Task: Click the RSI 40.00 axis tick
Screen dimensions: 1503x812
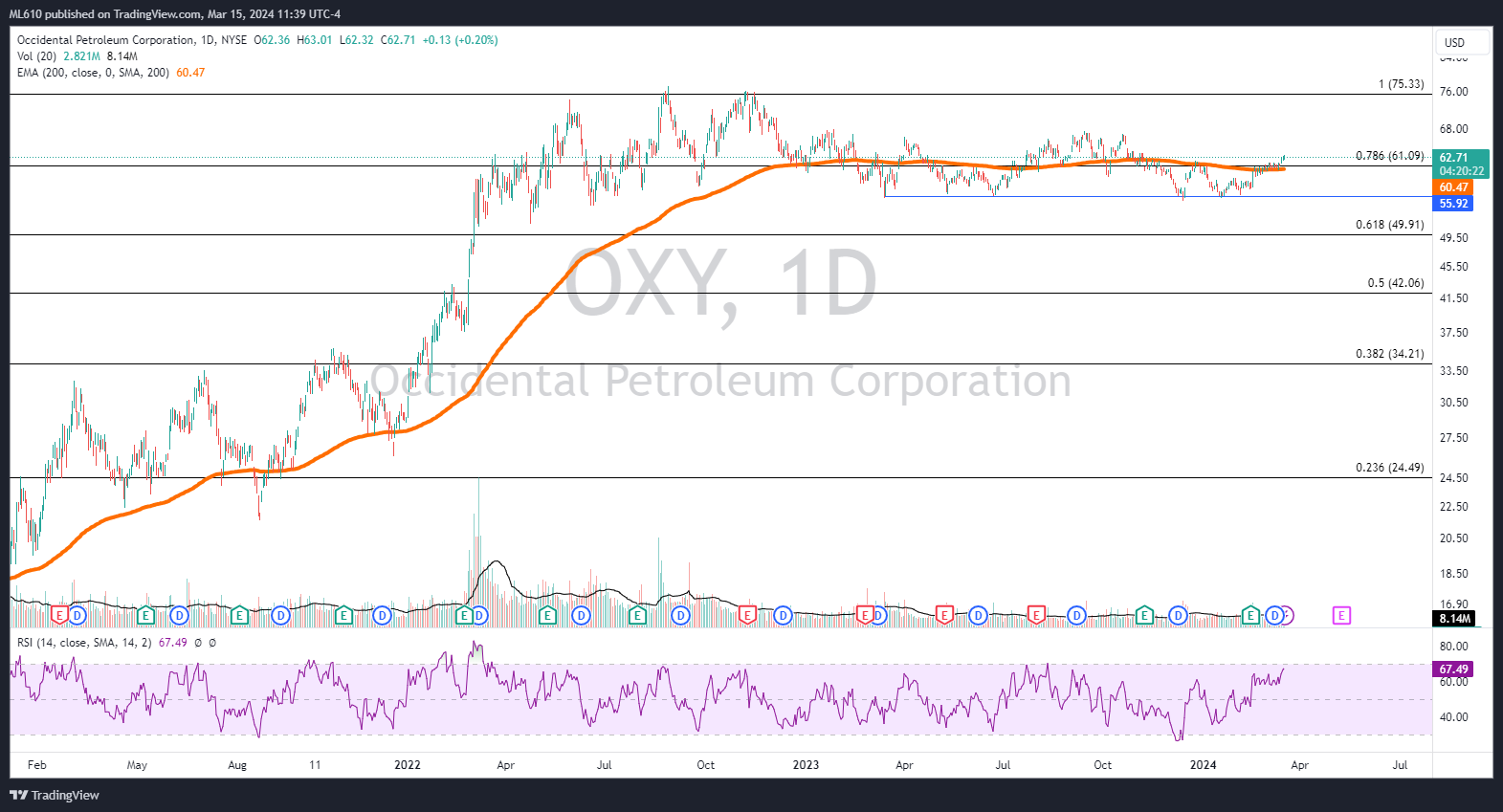Action: [x=1453, y=717]
